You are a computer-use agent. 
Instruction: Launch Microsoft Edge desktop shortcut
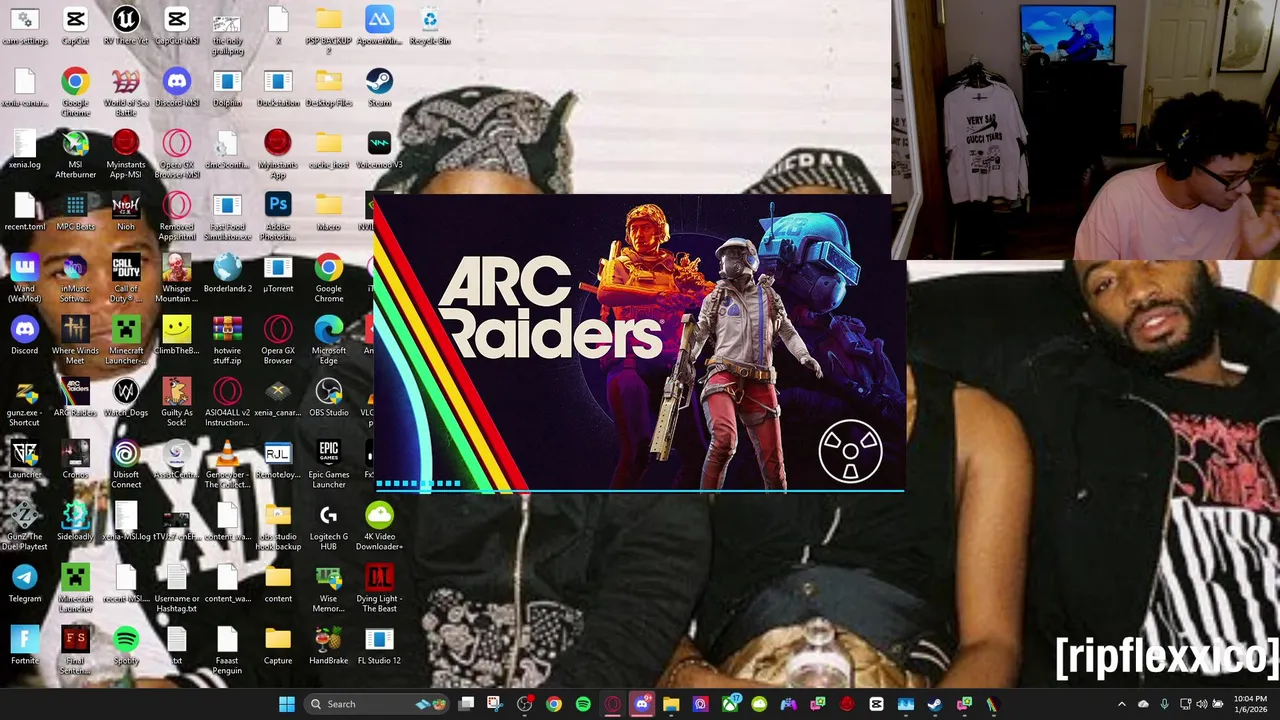coord(329,340)
